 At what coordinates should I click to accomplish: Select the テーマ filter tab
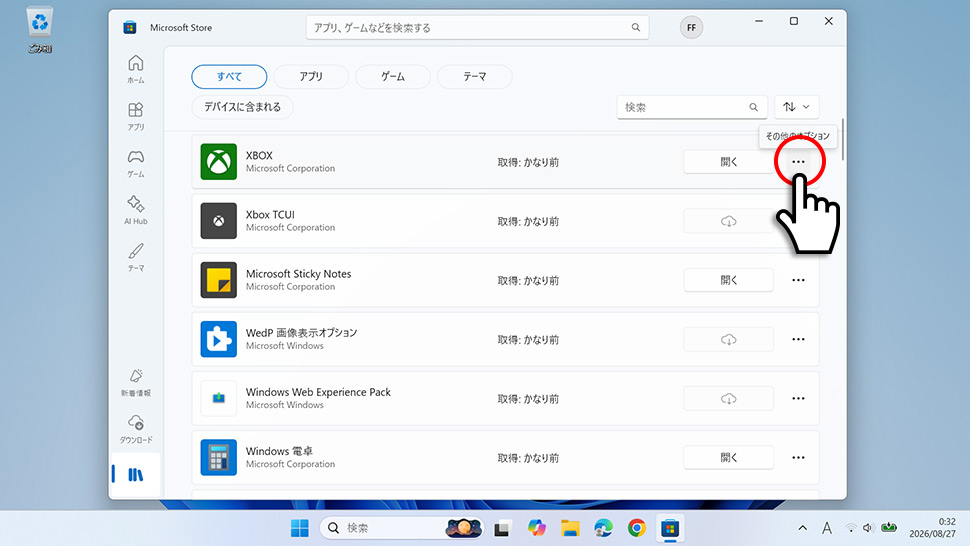coord(474,77)
